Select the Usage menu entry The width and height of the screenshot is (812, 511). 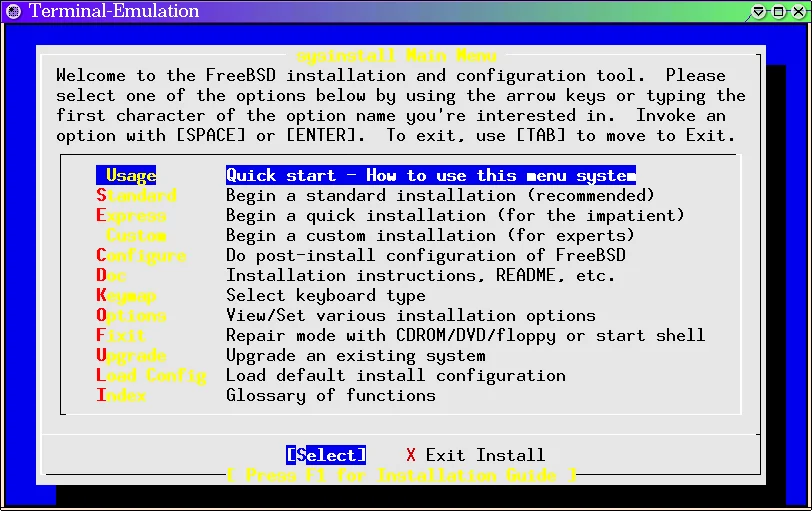click(130, 176)
